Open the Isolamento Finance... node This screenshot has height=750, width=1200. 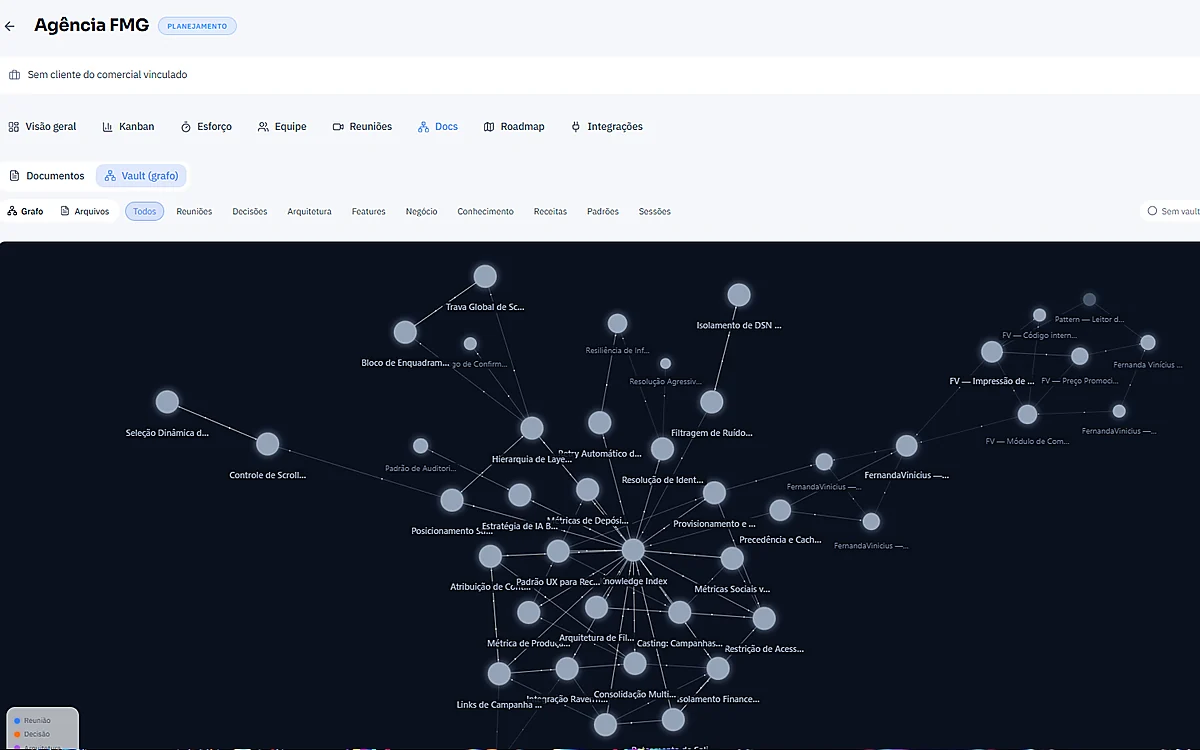tap(718, 668)
